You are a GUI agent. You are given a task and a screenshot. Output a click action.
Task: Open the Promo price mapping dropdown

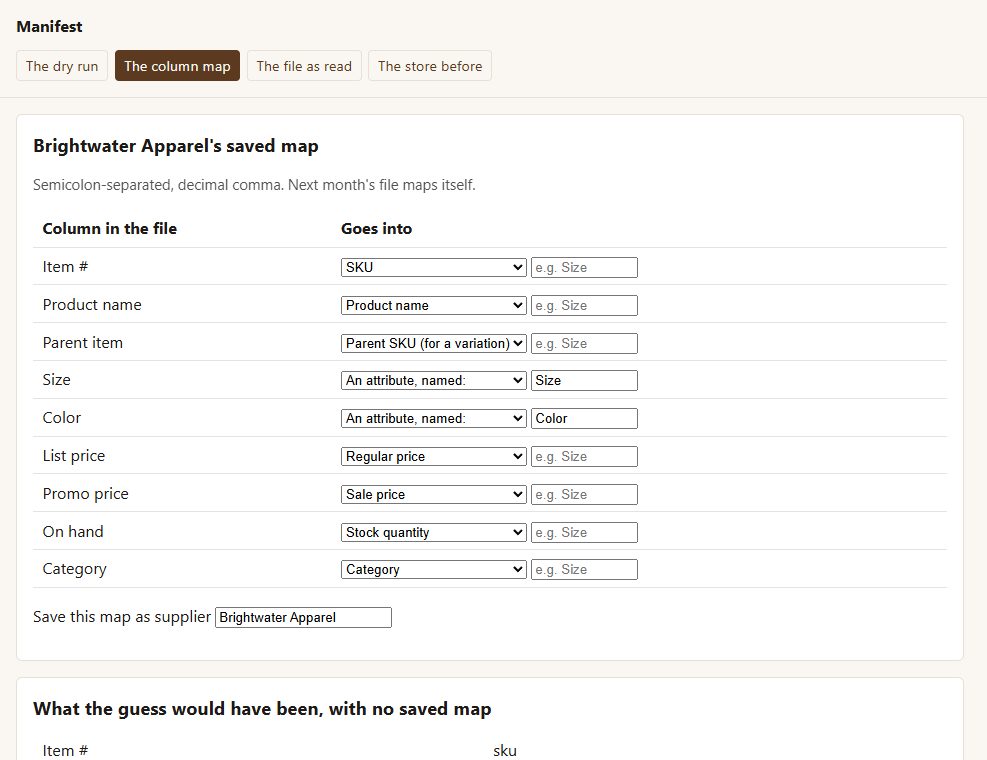pyautogui.click(x=434, y=494)
